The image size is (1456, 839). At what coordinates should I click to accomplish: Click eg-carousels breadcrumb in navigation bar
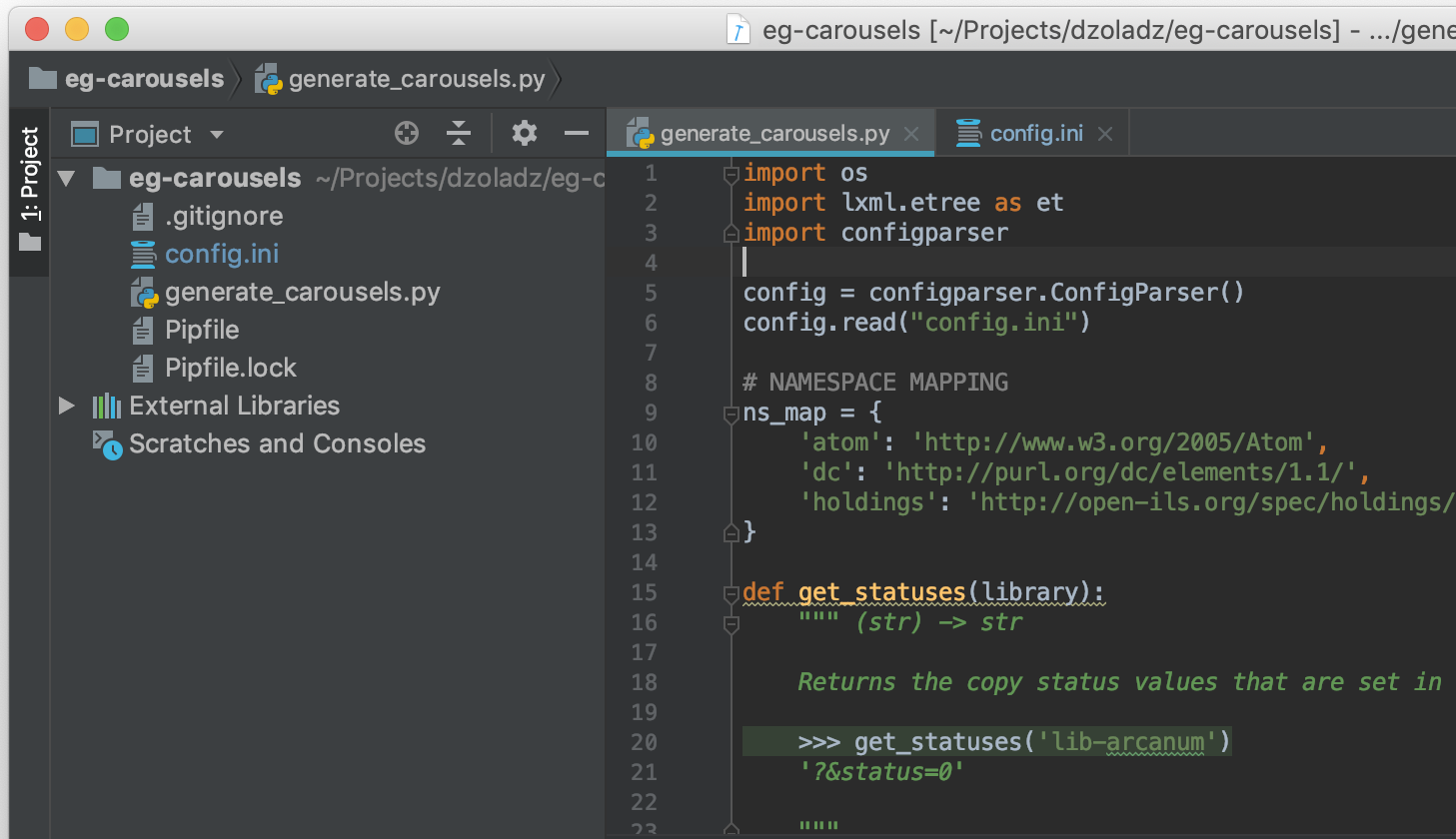click(145, 79)
